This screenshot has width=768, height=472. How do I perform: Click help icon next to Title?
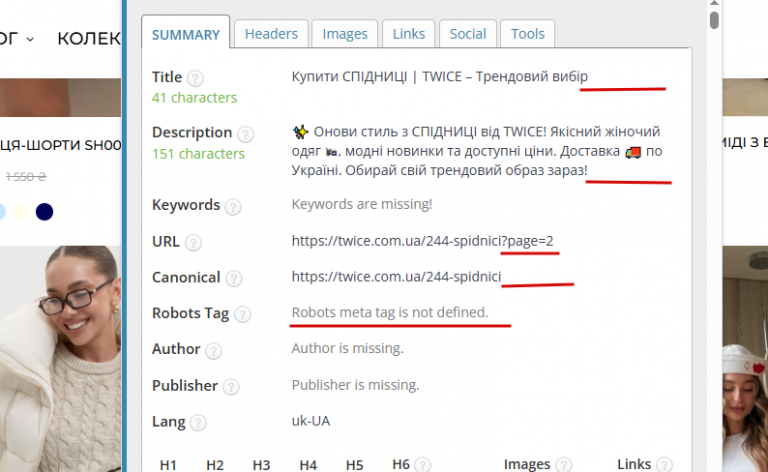195,78
